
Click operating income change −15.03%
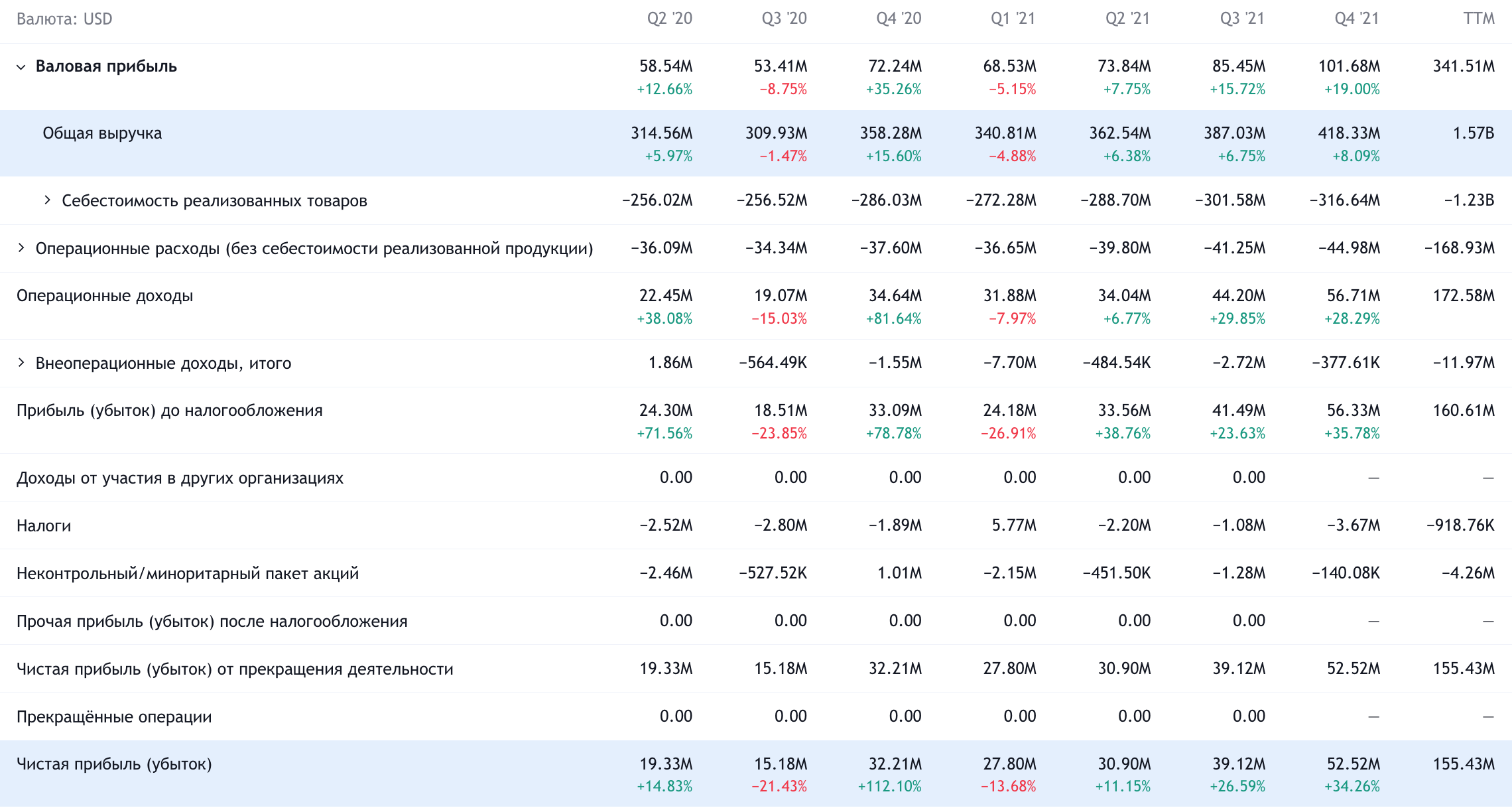(779, 319)
